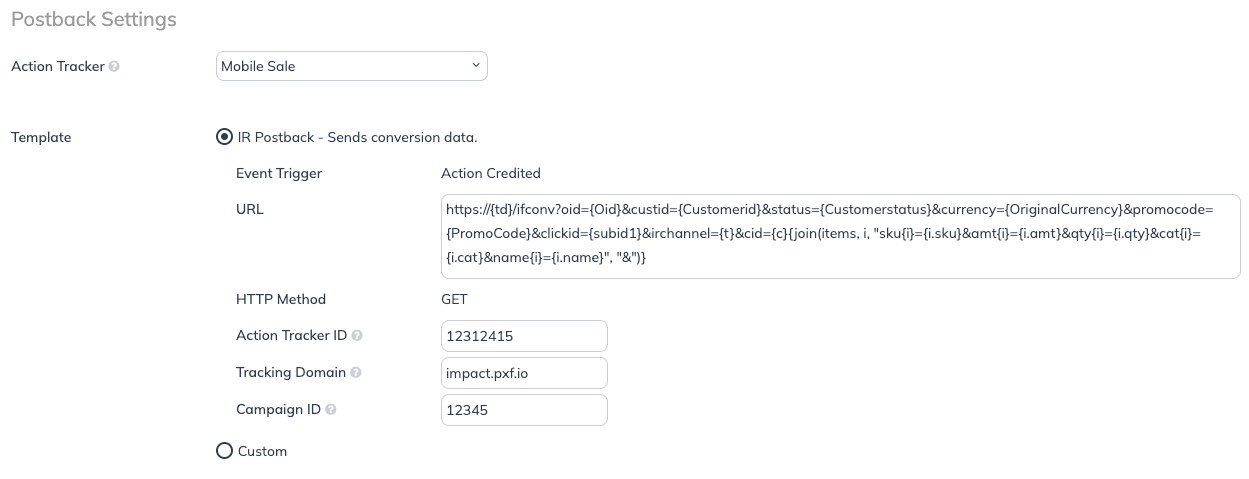1249x479 pixels.
Task: Click the help icon beside Action Tracker ID
Action: 357,336
